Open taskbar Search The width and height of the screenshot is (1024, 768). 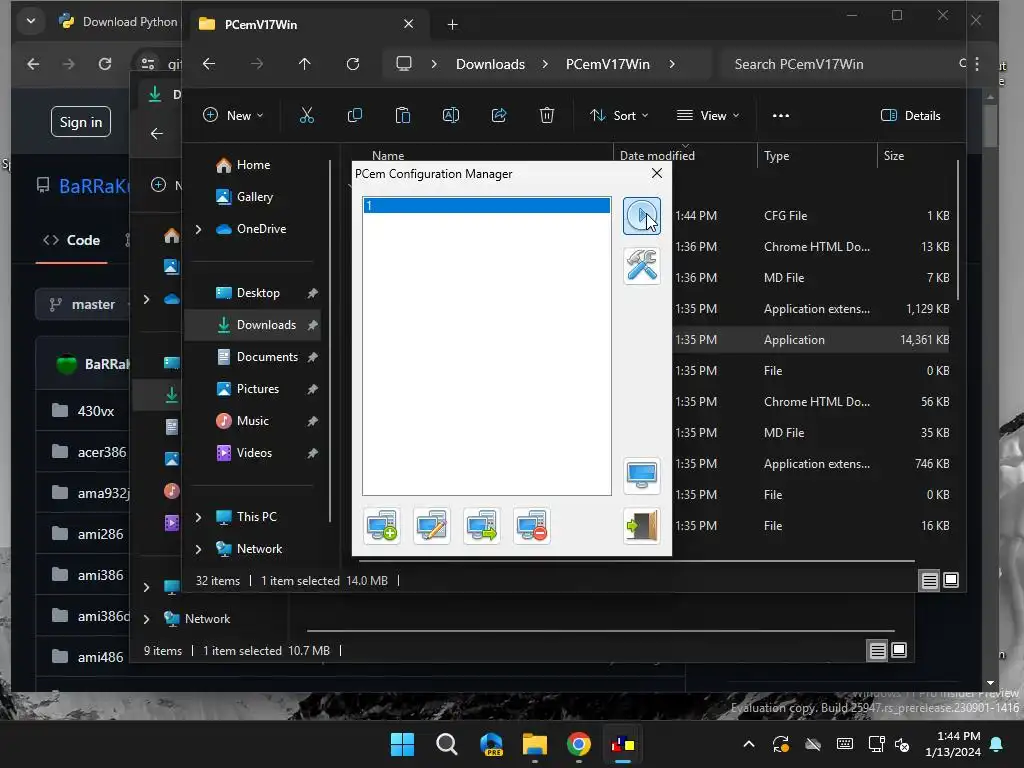click(x=447, y=744)
